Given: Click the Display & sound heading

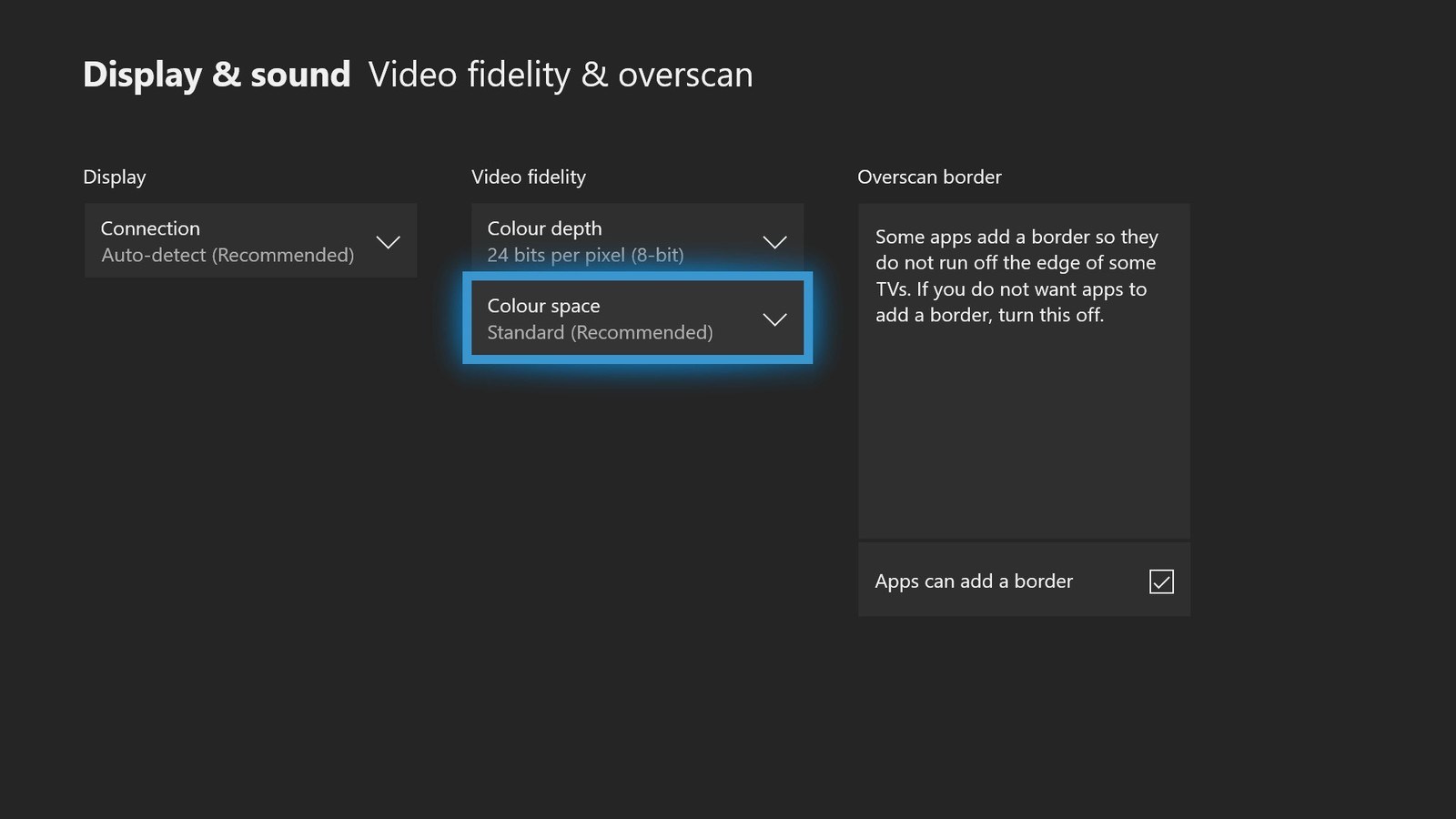Looking at the screenshot, I should click(x=217, y=75).
